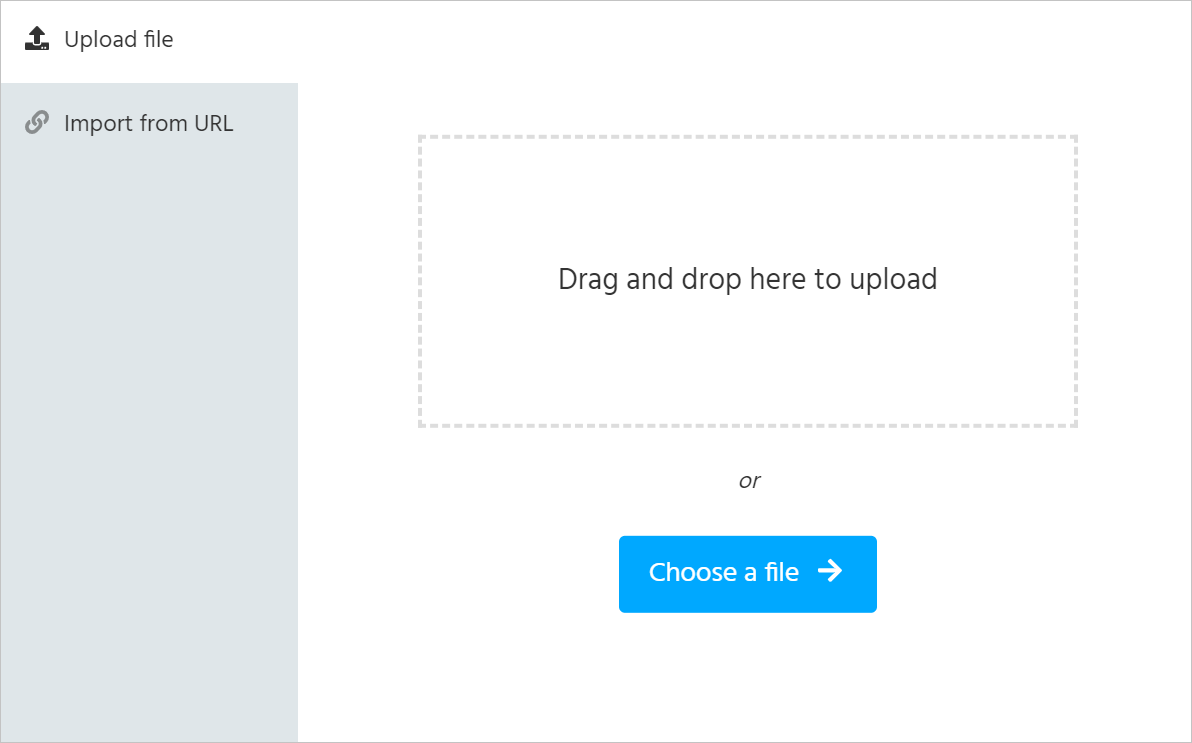Click the "Choose a file" button label
The image size is (1192, 743).
coord(723,572)
